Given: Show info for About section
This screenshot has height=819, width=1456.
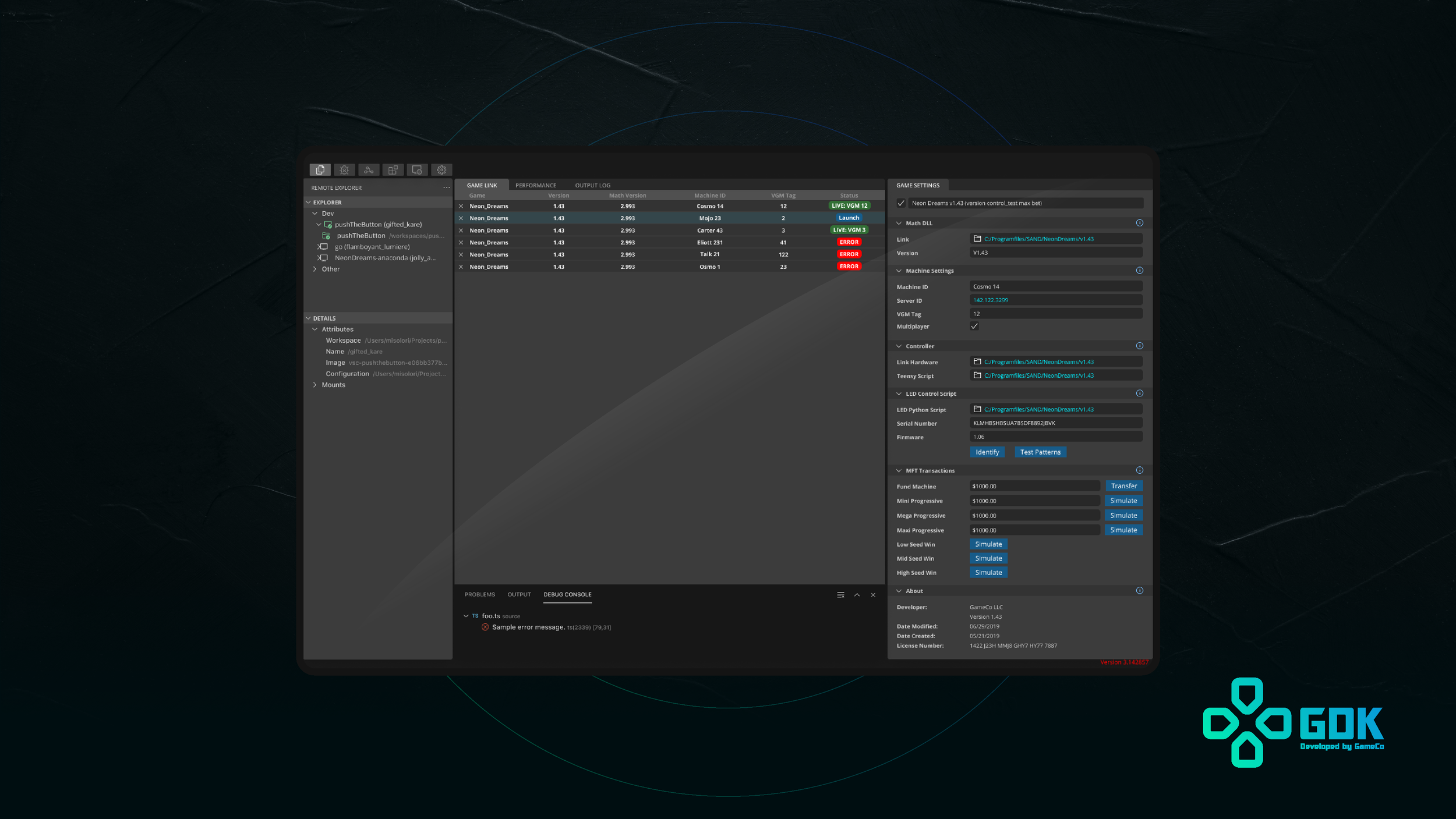Looking at the screenshot, I should pyautogui.click(x=1139, y=591).
